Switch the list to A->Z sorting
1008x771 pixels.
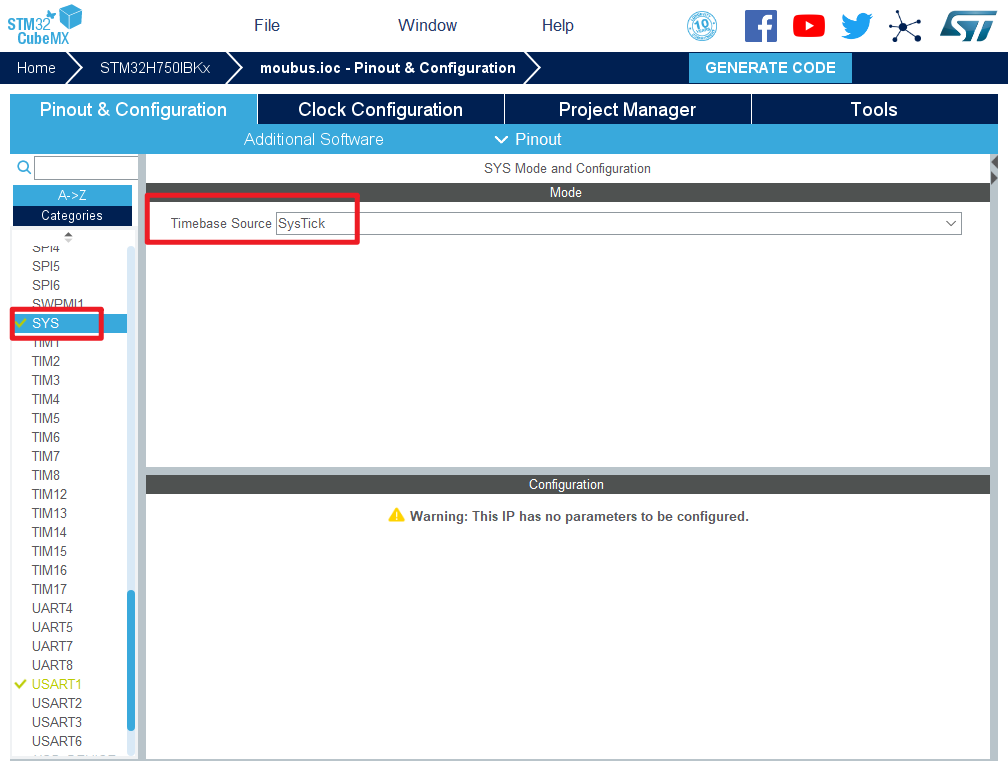[x=72, y=195]
